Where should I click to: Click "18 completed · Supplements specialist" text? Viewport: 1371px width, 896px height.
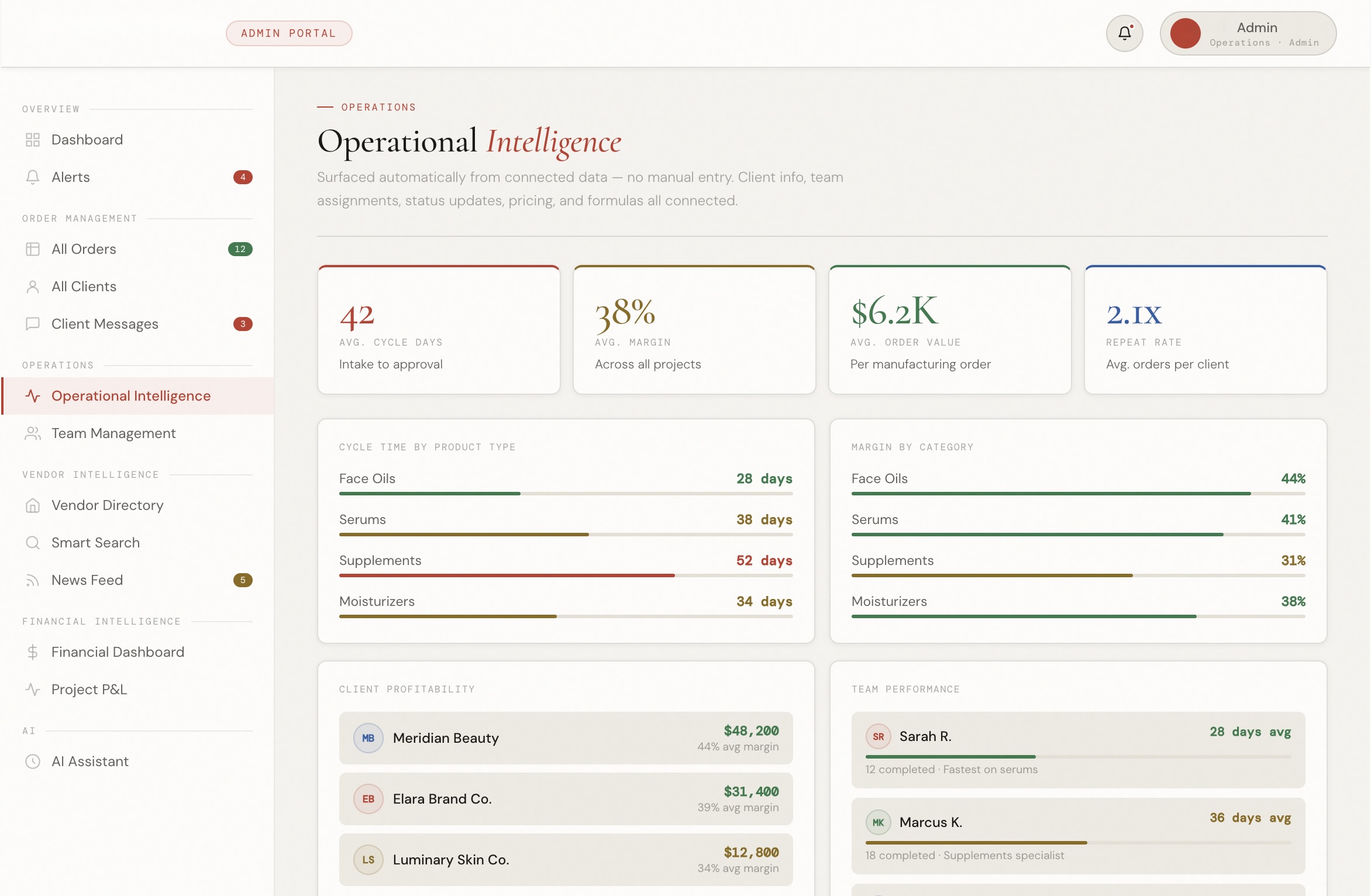[x=965, y=855]
